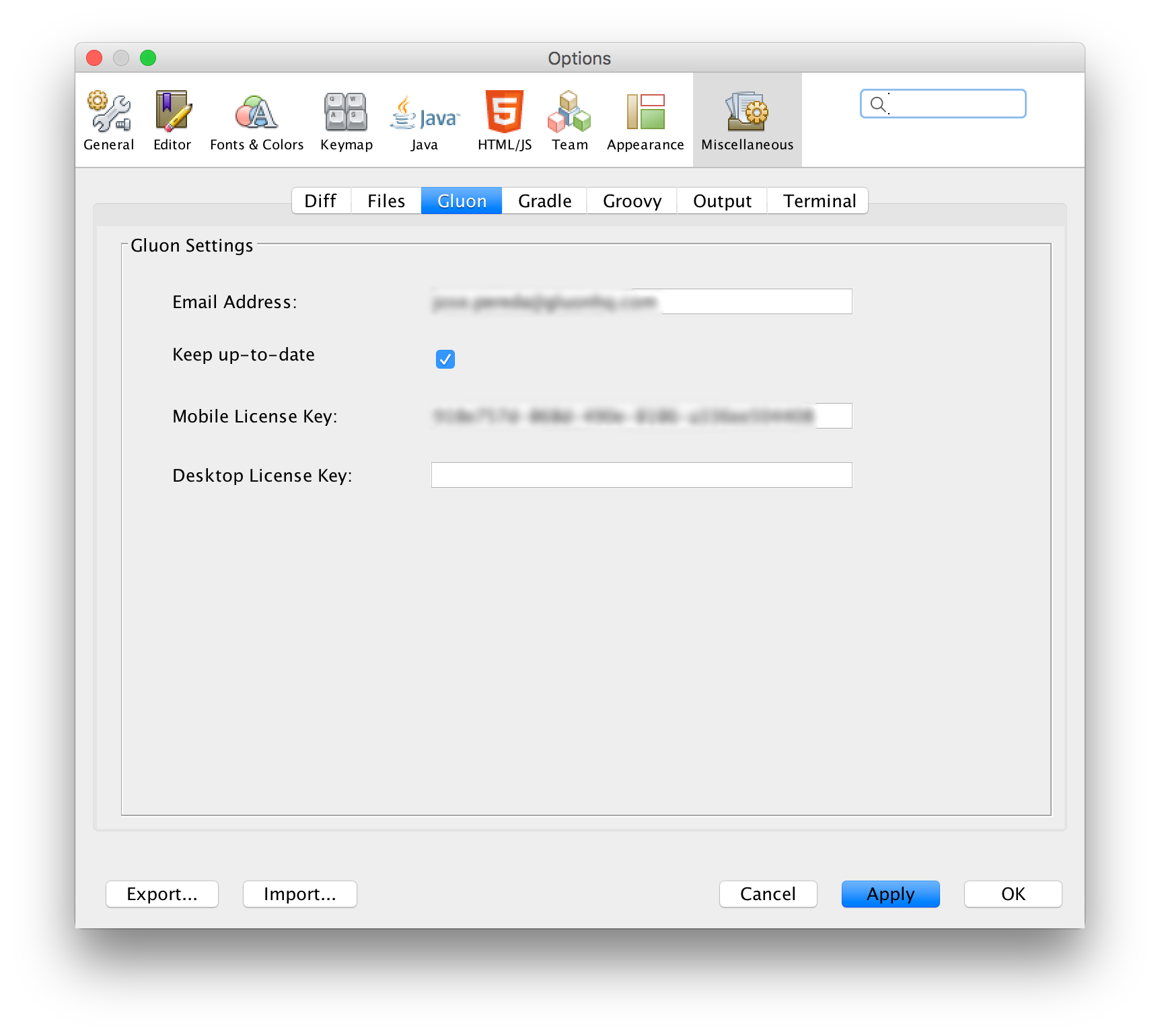The image size is (1160, 1036).
Task: Close the Options window with red button
Action: pos(94,58)
